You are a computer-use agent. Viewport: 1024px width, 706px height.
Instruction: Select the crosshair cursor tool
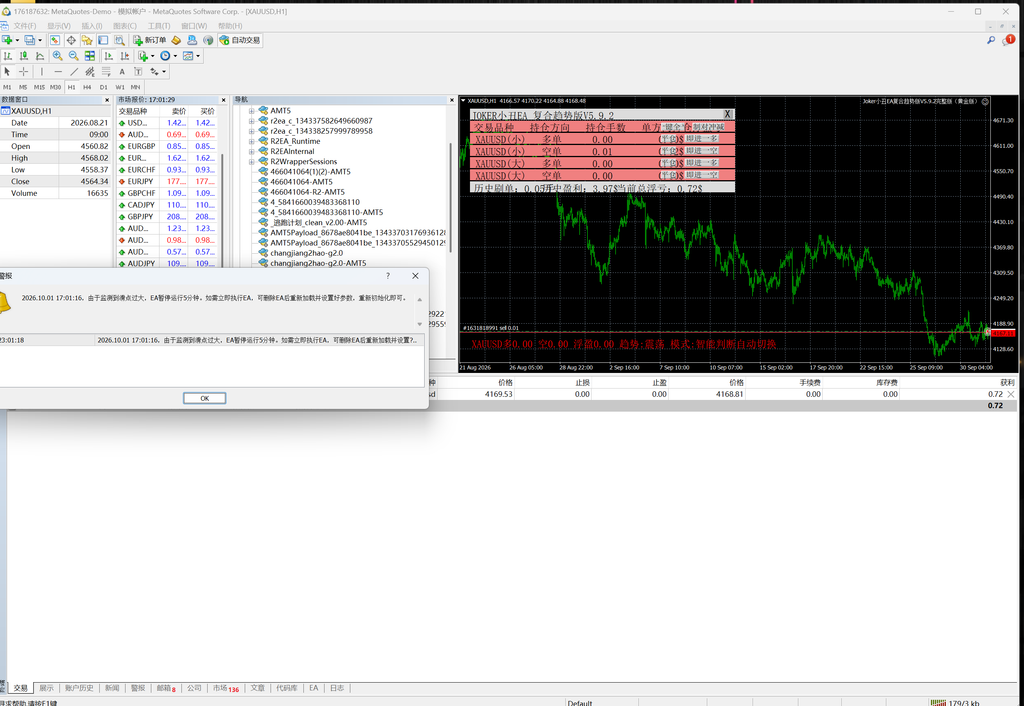[x=24, y=72]
